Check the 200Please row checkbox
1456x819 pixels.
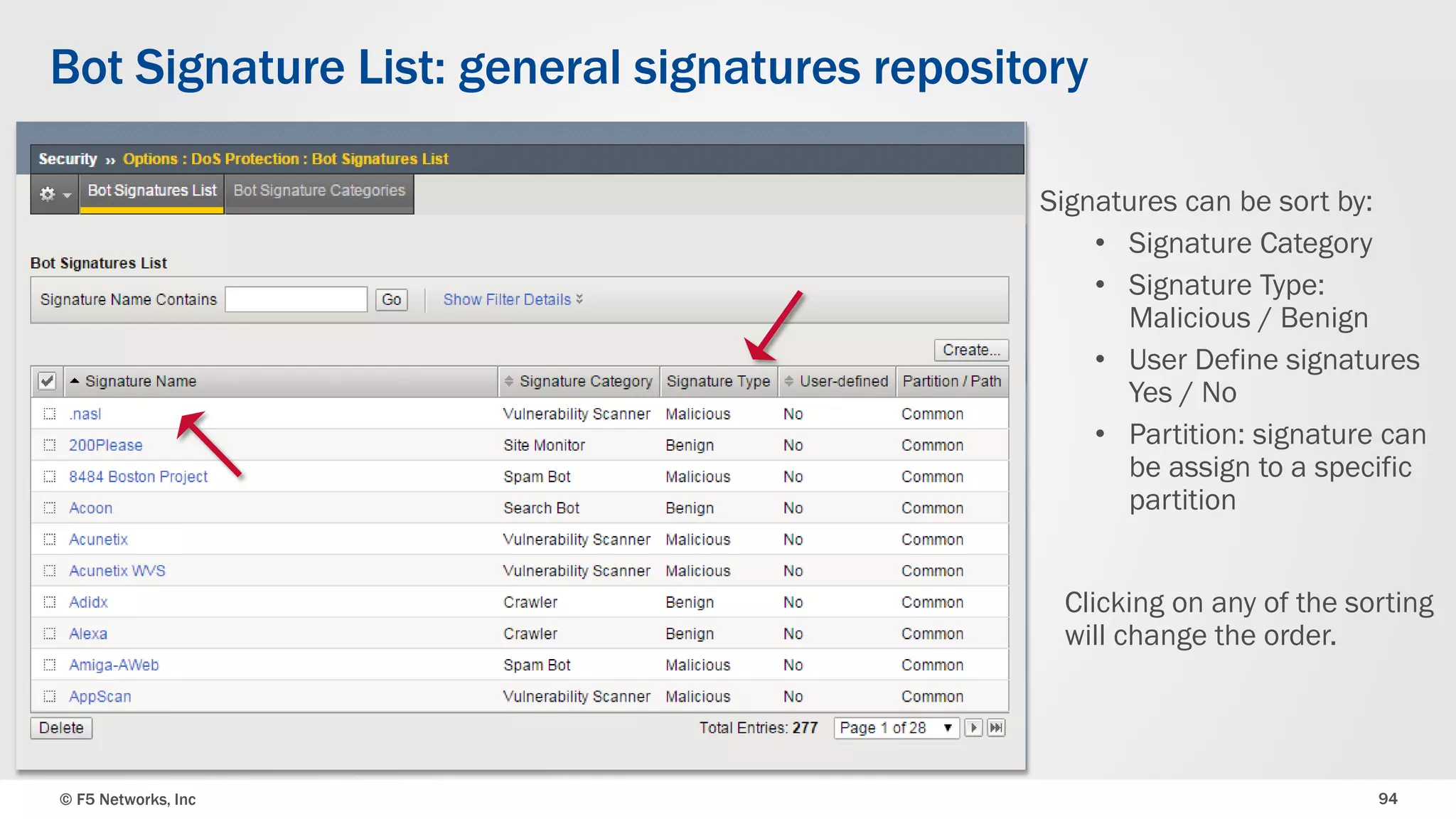50,445
